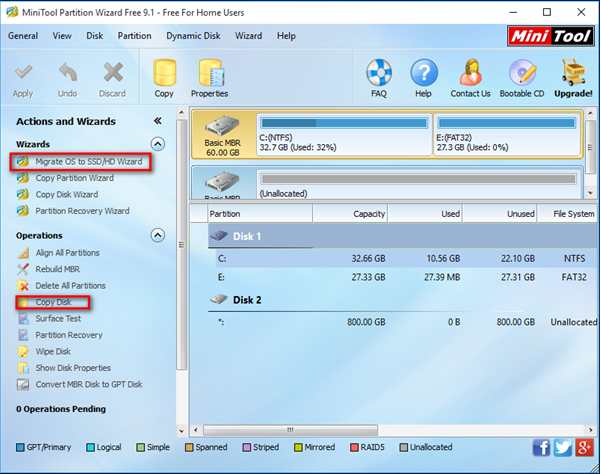Open the Wizard menu

249,36
